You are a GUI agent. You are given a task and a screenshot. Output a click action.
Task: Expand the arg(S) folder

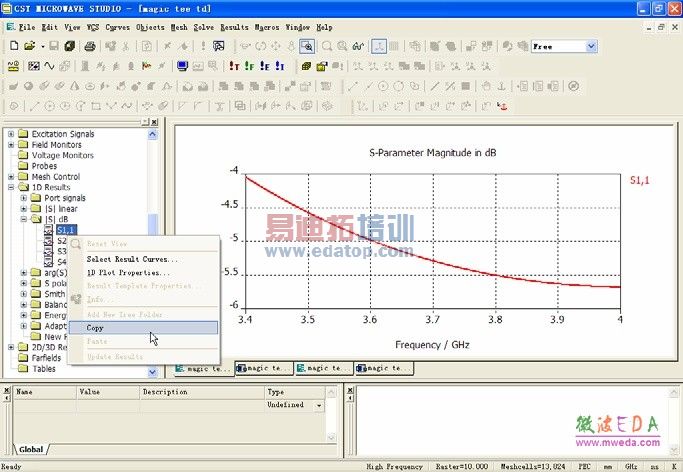click(x=24, y=273)
